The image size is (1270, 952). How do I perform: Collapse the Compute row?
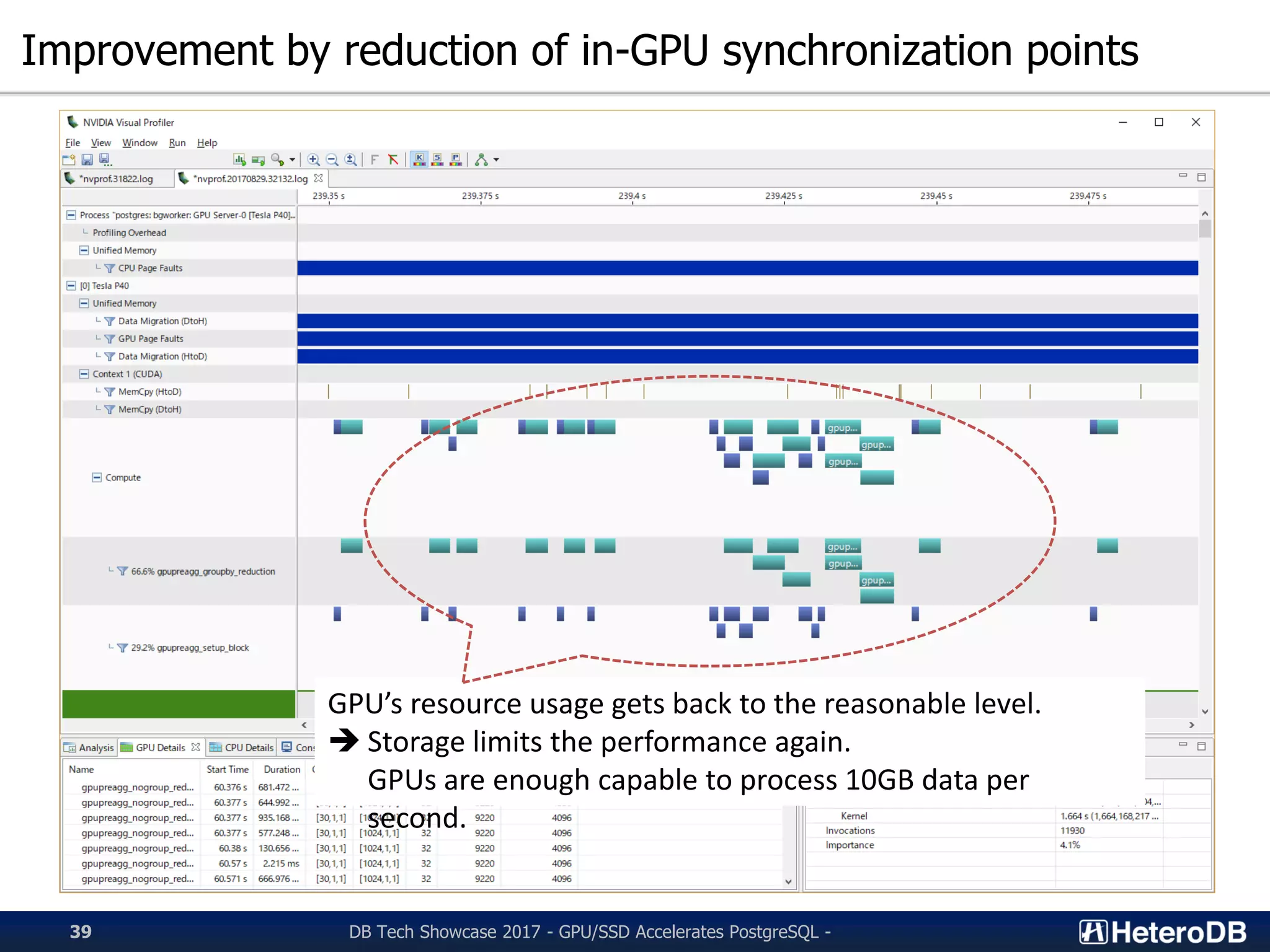[x=97, y=477]
